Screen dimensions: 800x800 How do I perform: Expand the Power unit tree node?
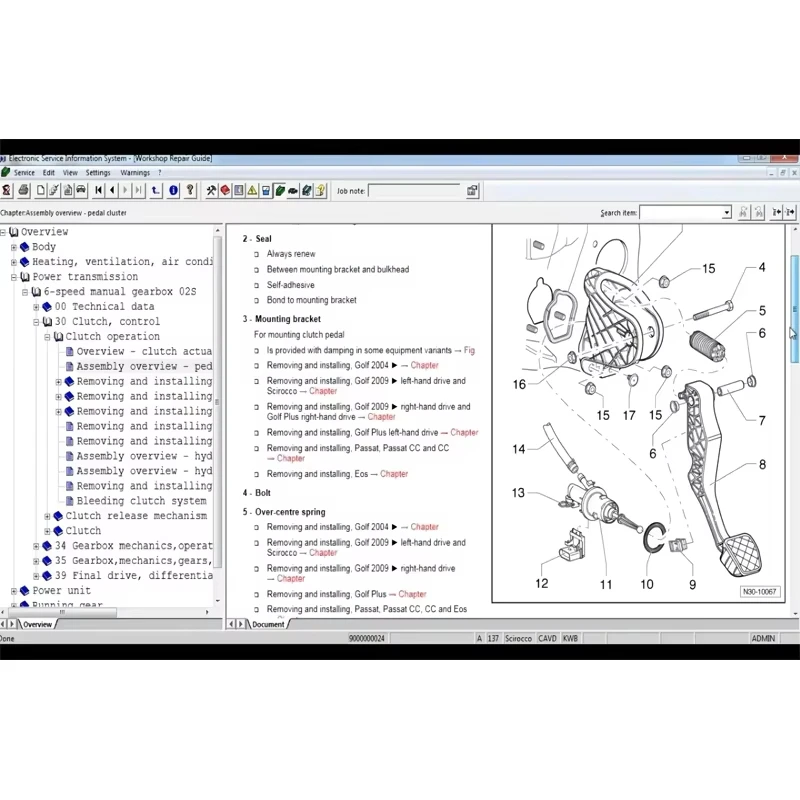14,591
